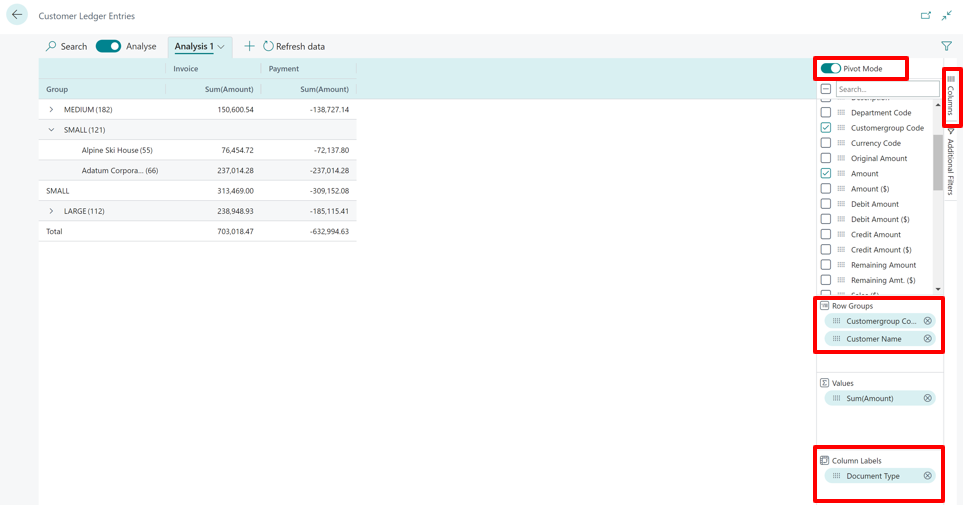Viewport: 963px width, 505px height.
Task: Open page in new window icon
Action: coord(926,15)
